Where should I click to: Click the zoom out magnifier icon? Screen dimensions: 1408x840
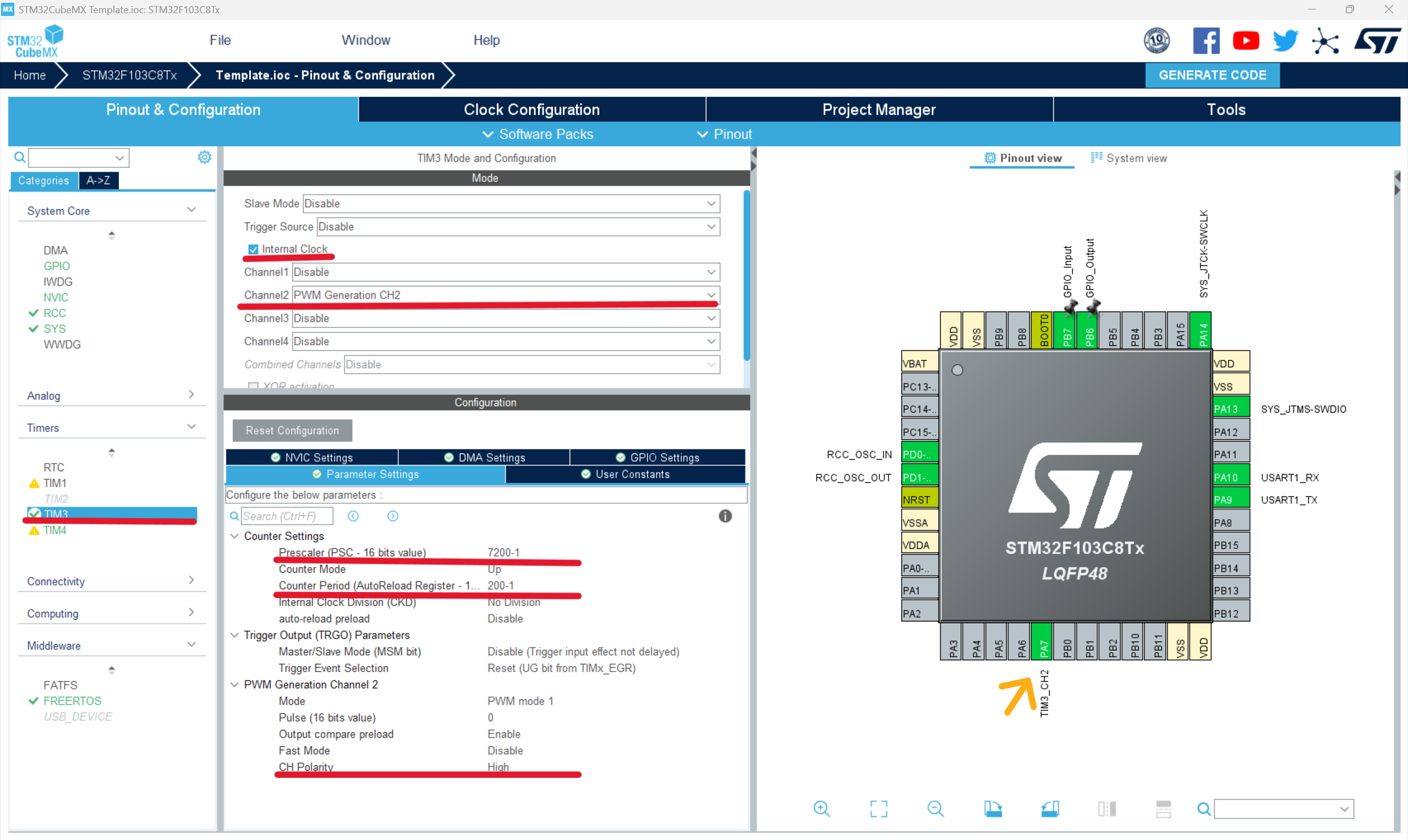pyautogui.click(x=935, y=808)
